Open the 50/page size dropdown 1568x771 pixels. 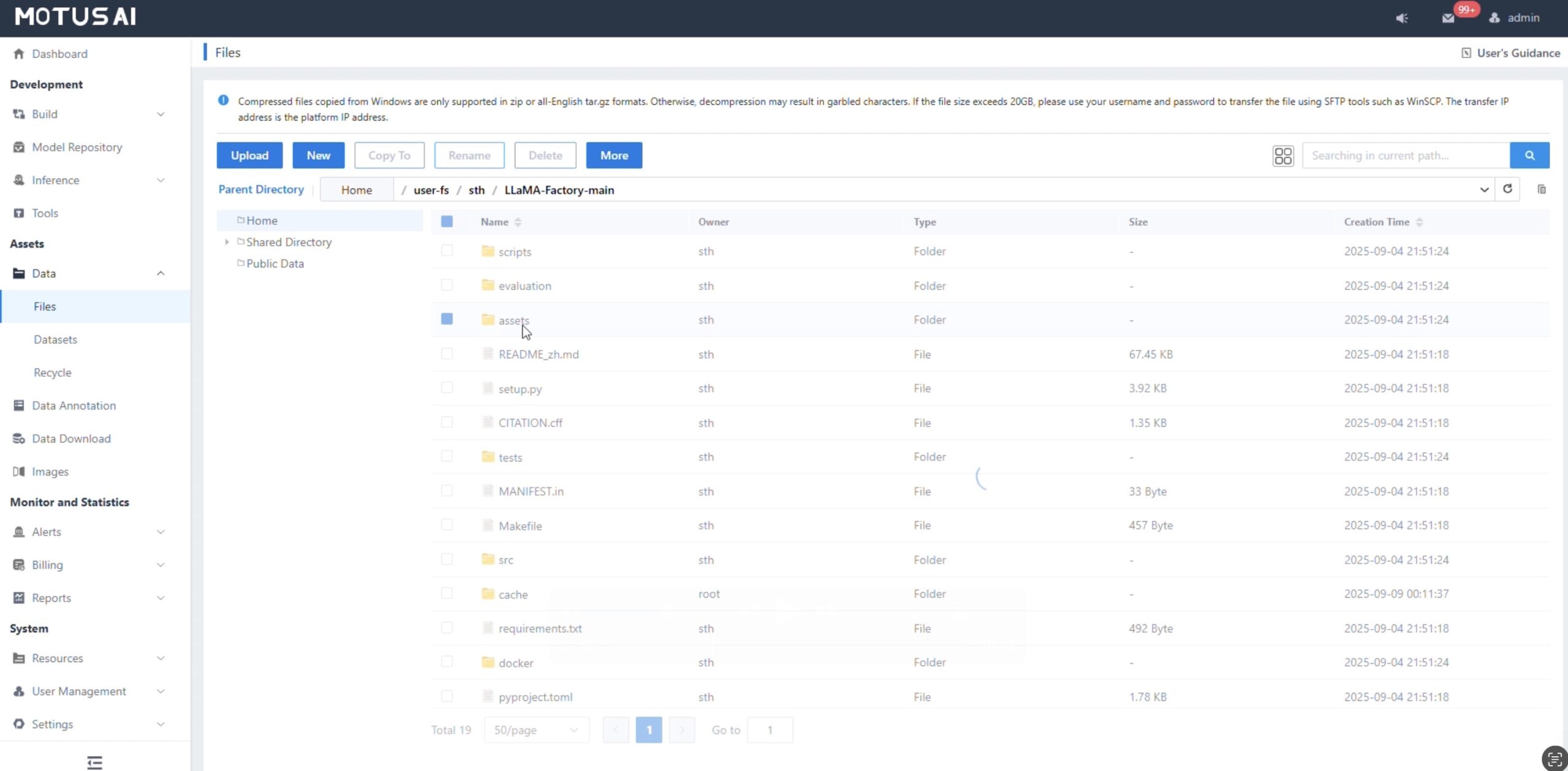(536, 730)
